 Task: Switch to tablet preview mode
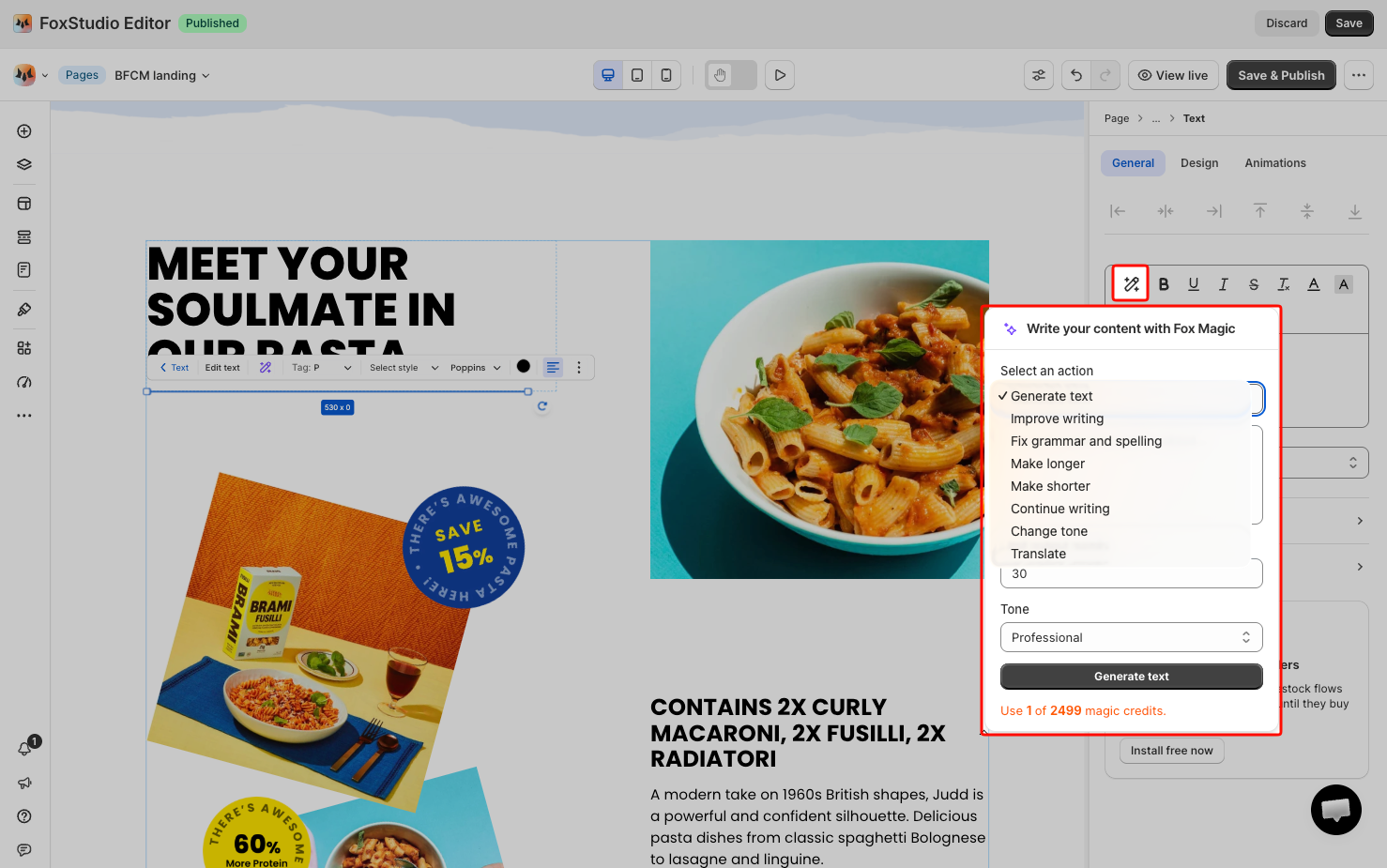(637, 75)
